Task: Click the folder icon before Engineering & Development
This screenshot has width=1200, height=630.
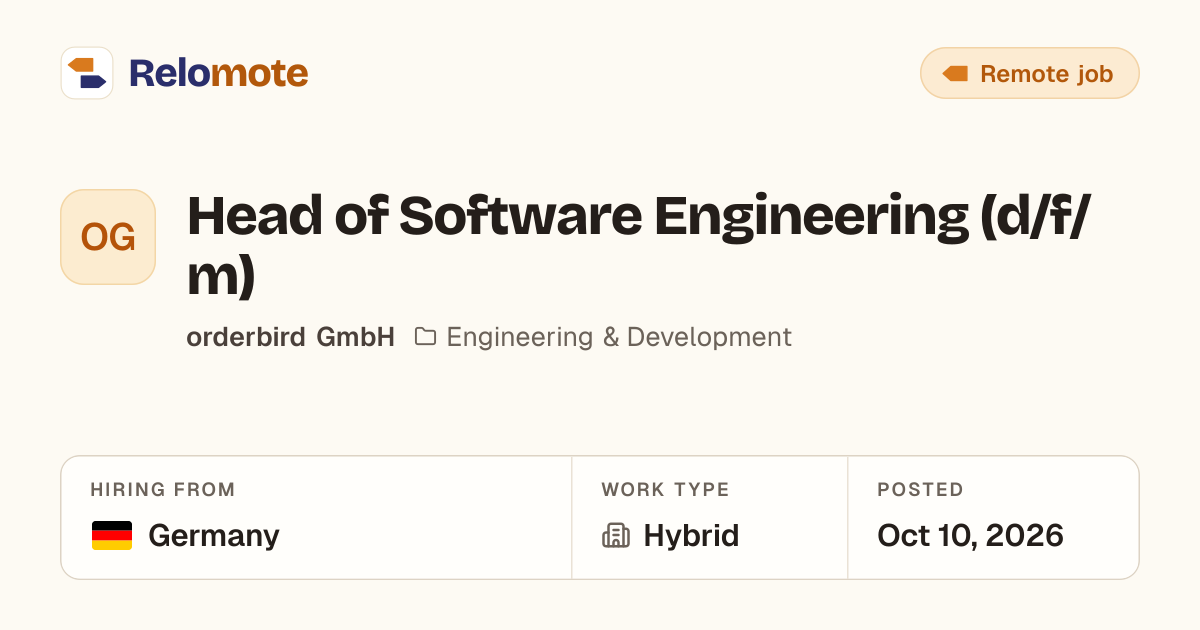Action: click(425, 337)
